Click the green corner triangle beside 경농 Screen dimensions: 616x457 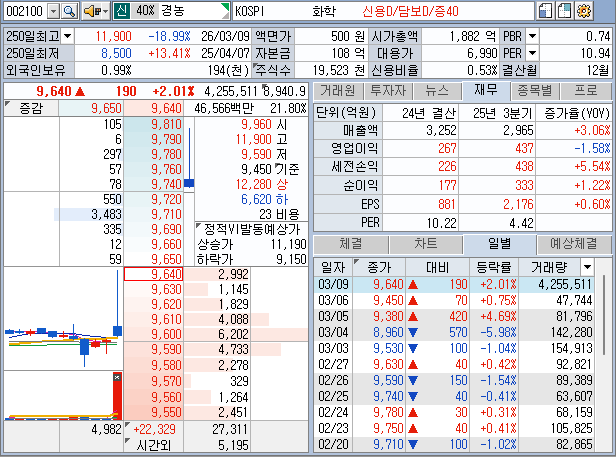pyautogui.click(x=225, y=7)
